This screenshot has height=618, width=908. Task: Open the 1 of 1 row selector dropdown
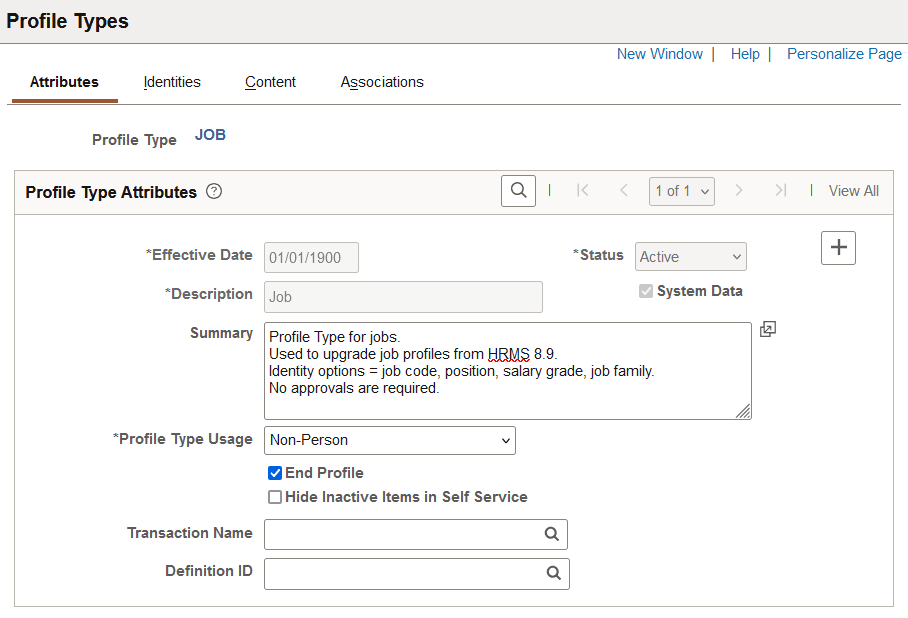[x=681, y=191]
